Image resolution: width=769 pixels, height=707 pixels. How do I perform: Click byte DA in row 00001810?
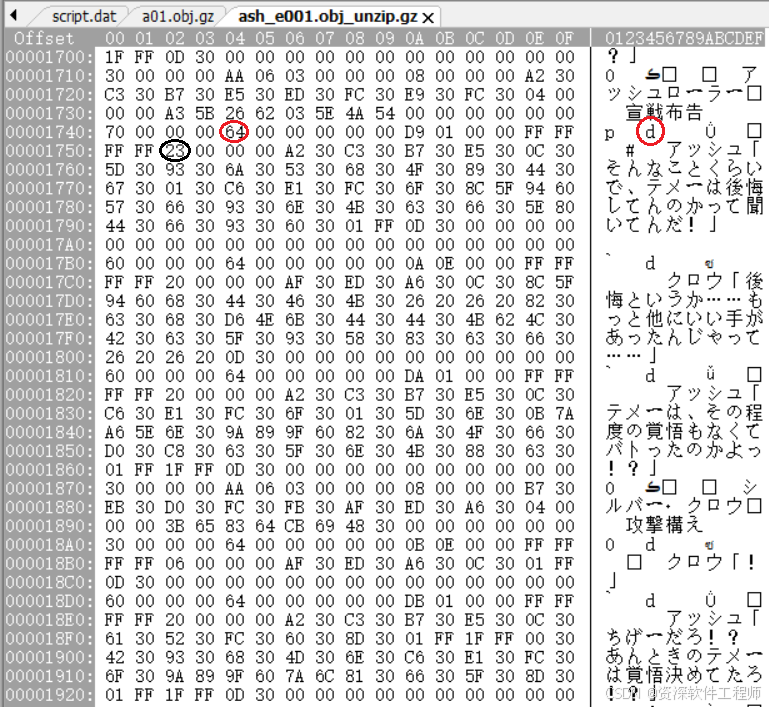click(414, 376)
